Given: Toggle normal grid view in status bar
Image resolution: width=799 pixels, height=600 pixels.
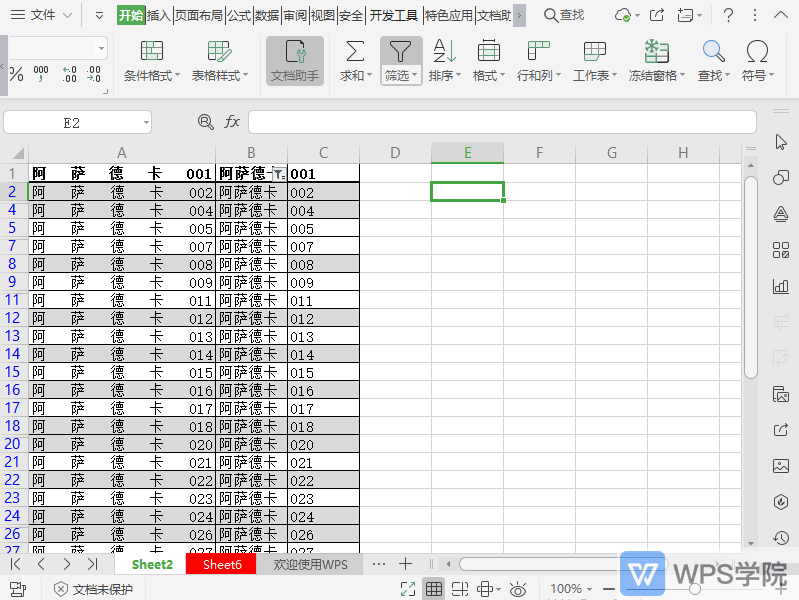Looking at the screenshot, I should [x=434, y=589].
